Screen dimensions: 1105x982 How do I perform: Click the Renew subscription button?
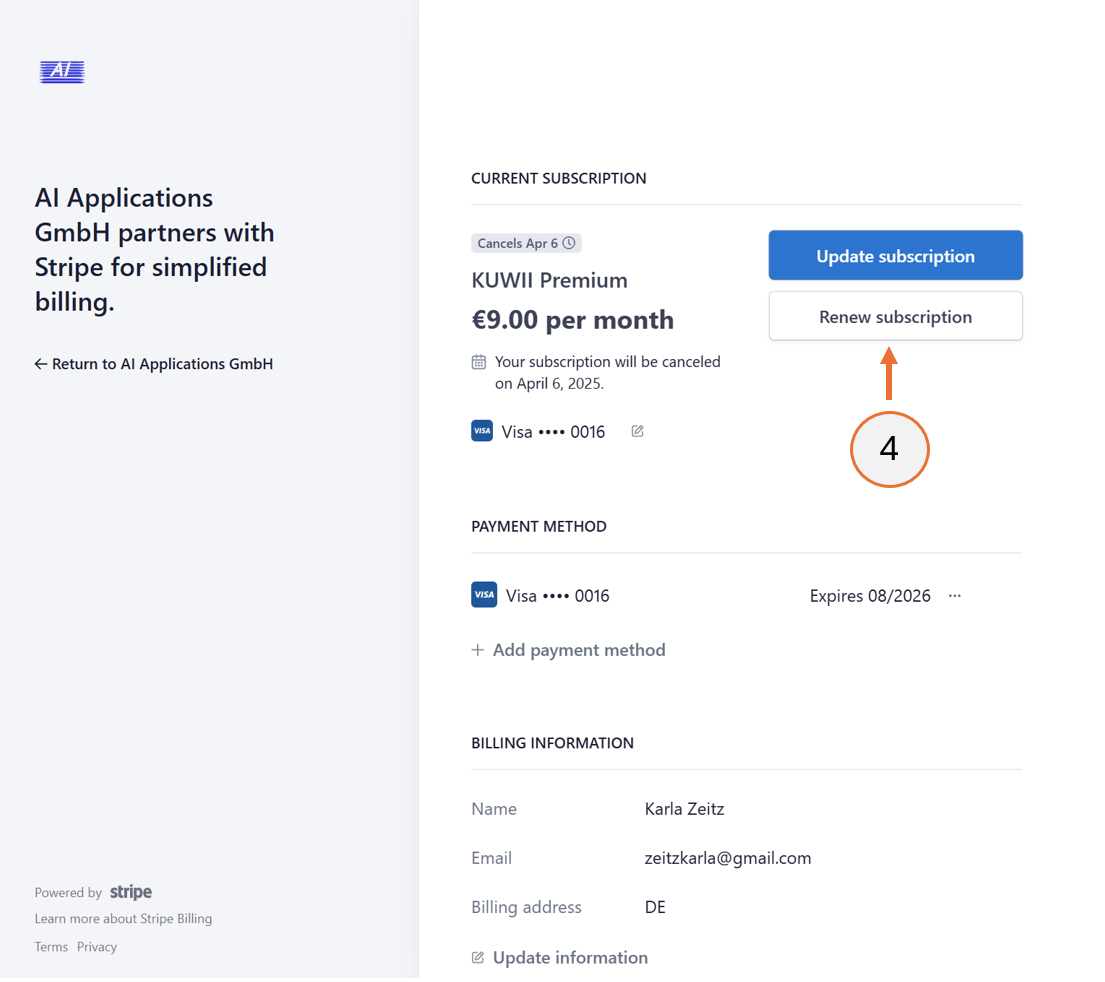point(895,316)
